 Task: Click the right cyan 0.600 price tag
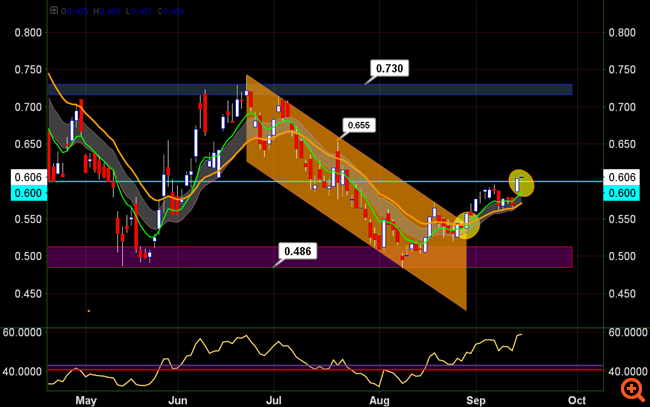pyautogui.click(x=623, y=193)
